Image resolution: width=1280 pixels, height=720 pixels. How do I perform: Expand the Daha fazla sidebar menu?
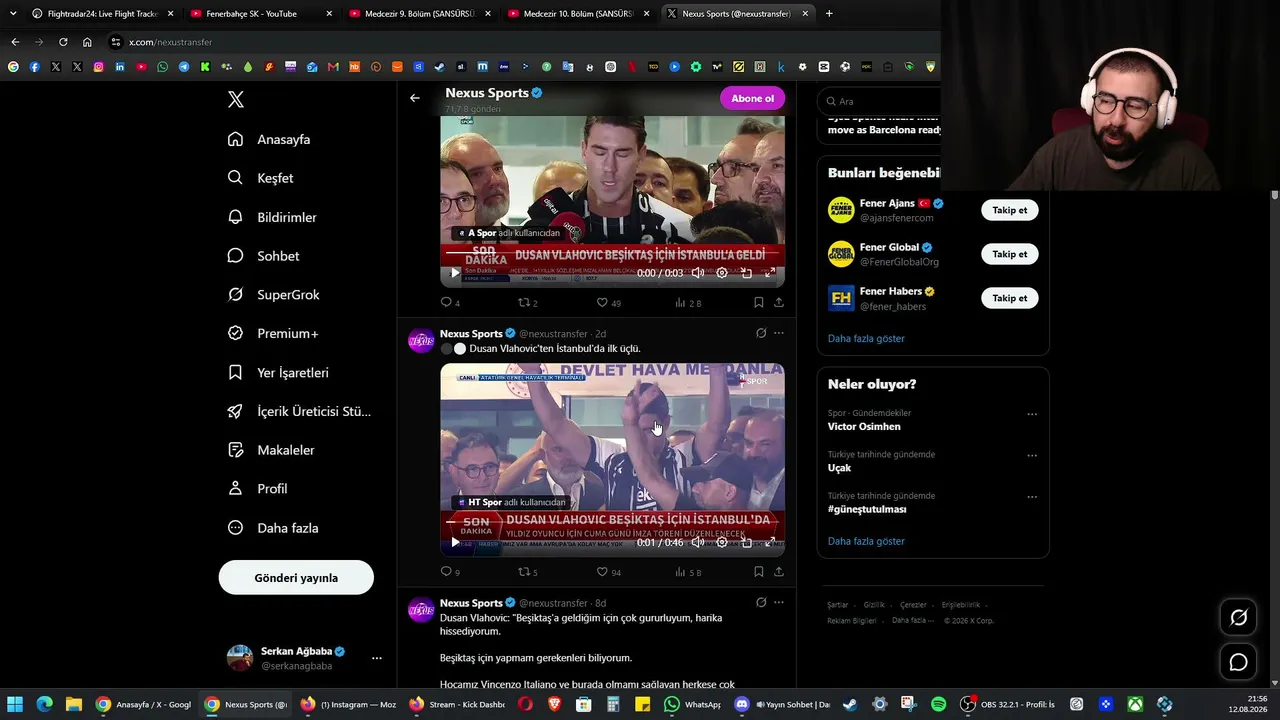pyautogui.click(x=273, y=528)
